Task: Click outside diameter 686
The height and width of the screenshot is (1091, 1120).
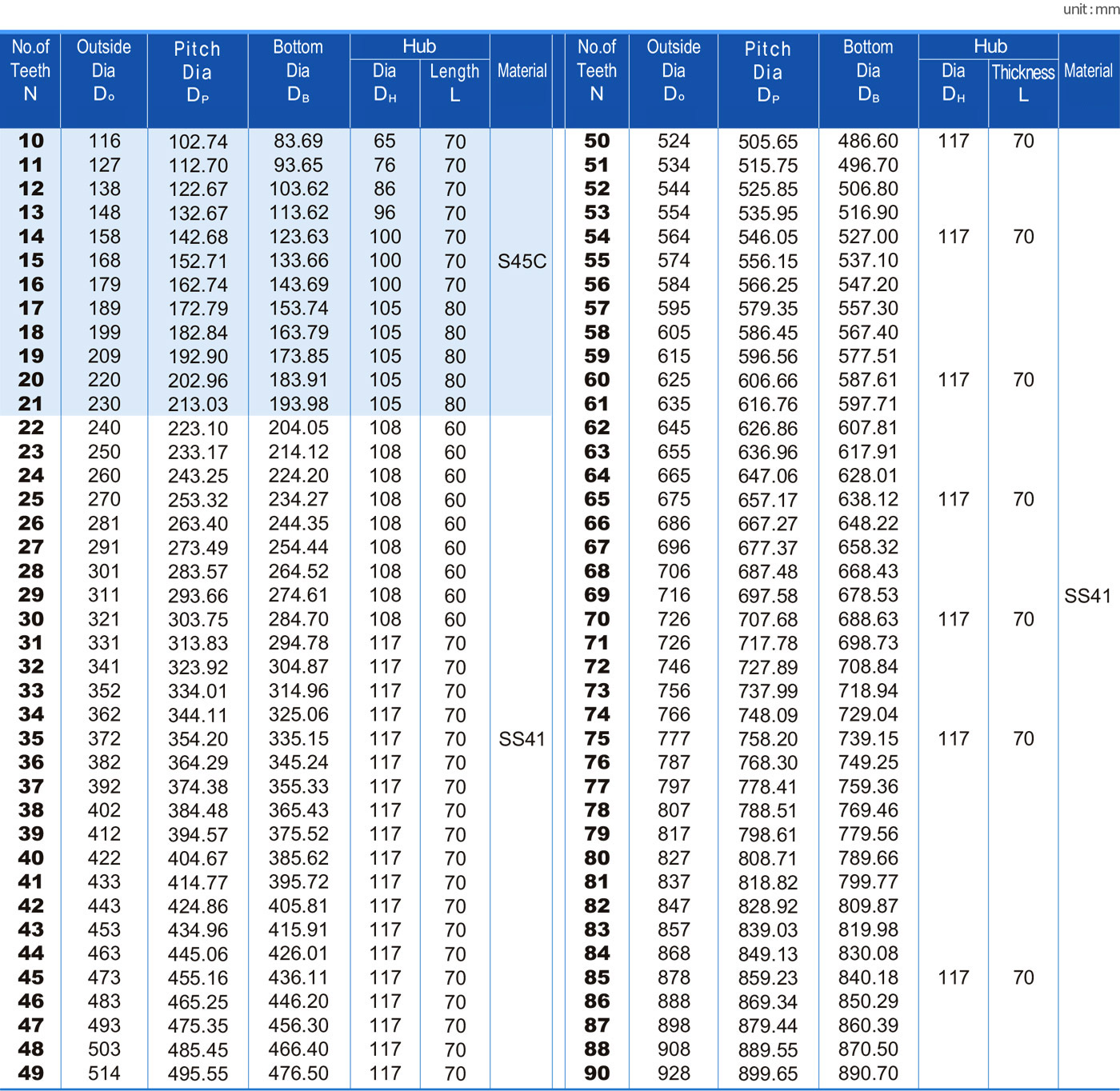Action: [674, 523]
